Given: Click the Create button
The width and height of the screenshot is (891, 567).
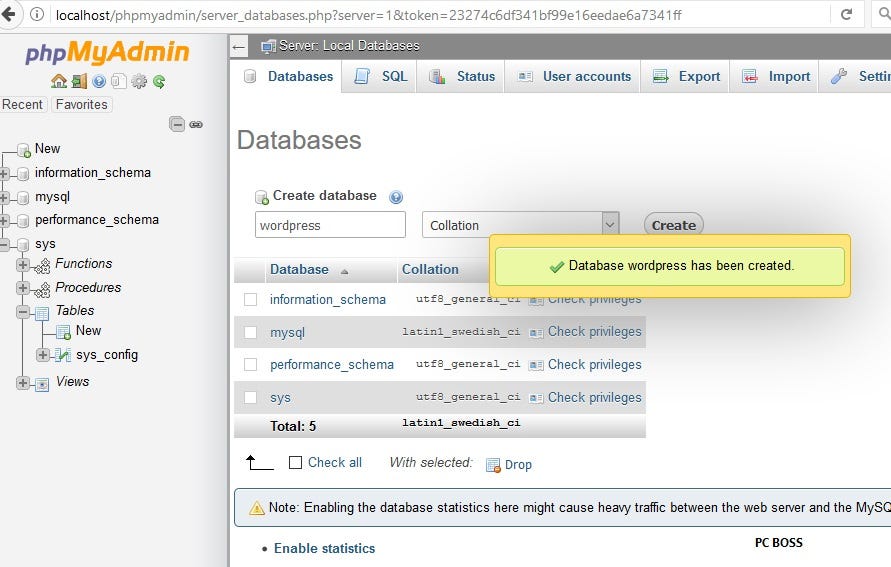Looking at the screenshot, I should pos(674,226).
